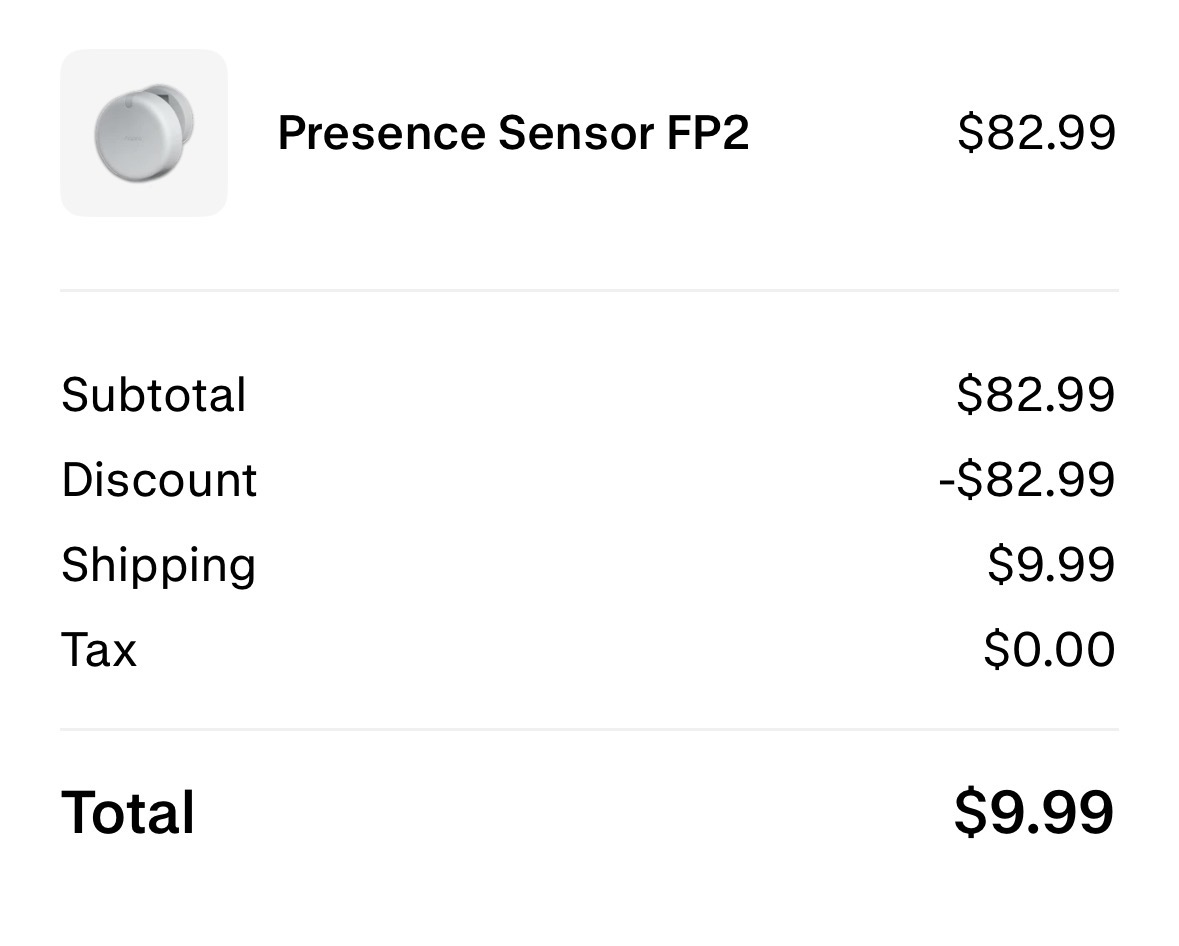Select the $9.99 shipping cost

[x=1051, y=565]
